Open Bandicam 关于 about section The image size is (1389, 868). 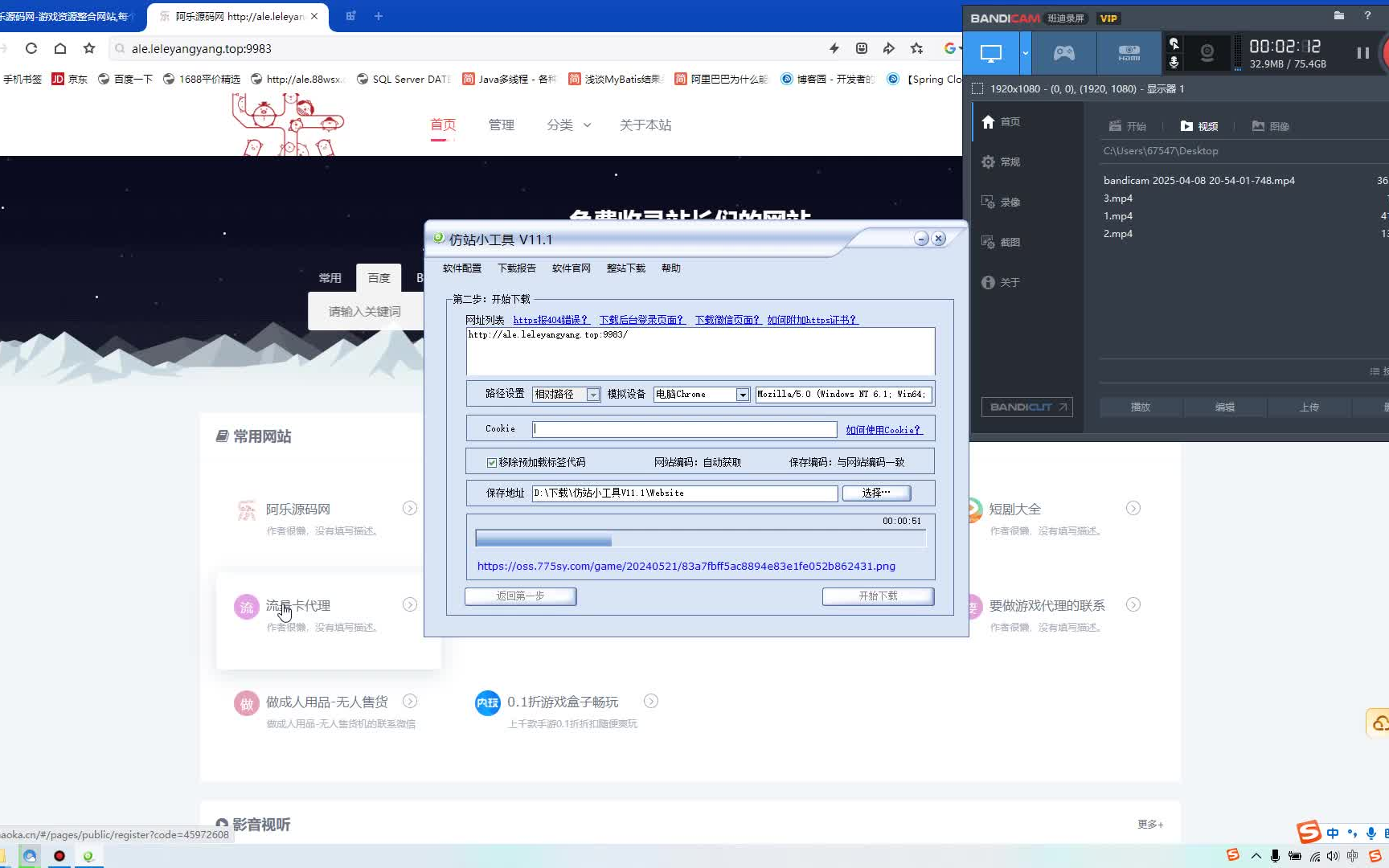pos(1002,283)
